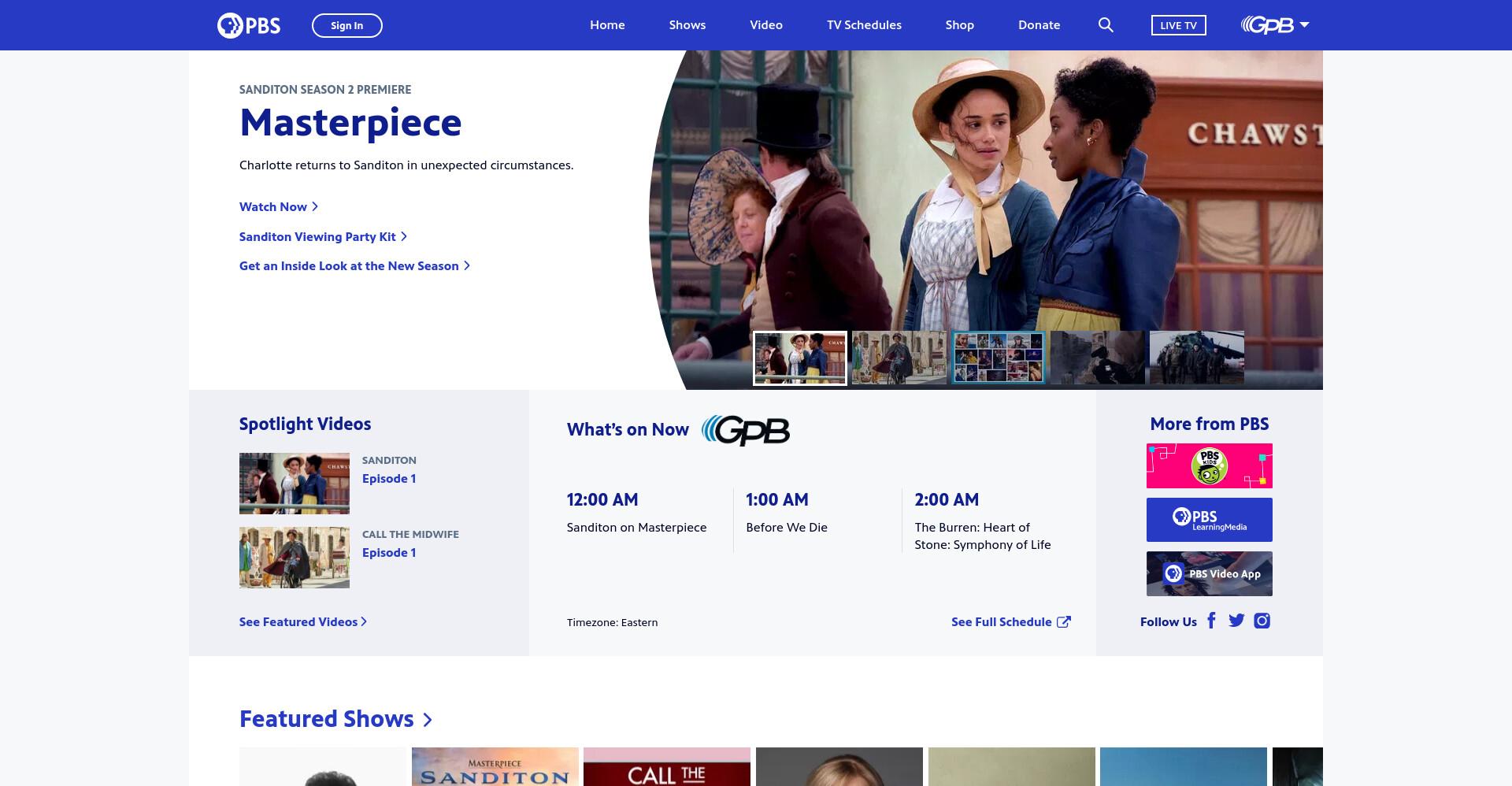The height and width of the screenshot is (786, 1512).
Task: Open the Video menu item
Action: pos(766,25)
